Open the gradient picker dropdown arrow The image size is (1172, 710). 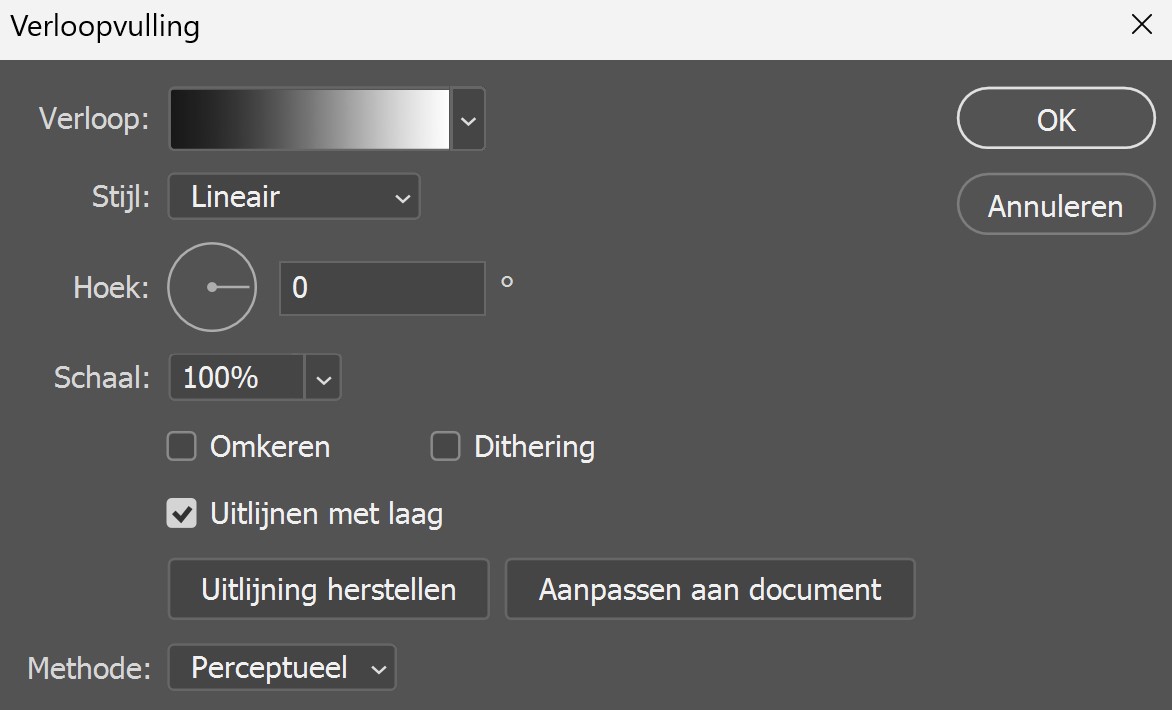pyautogui.click(x=468, y=120)
